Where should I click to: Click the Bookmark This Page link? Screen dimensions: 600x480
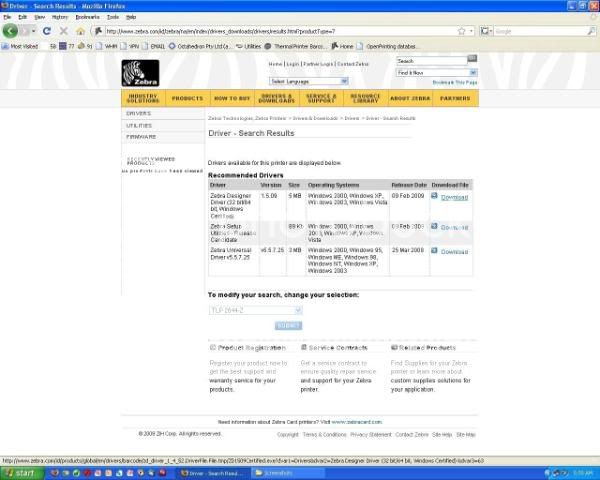[x=455, y=83]
